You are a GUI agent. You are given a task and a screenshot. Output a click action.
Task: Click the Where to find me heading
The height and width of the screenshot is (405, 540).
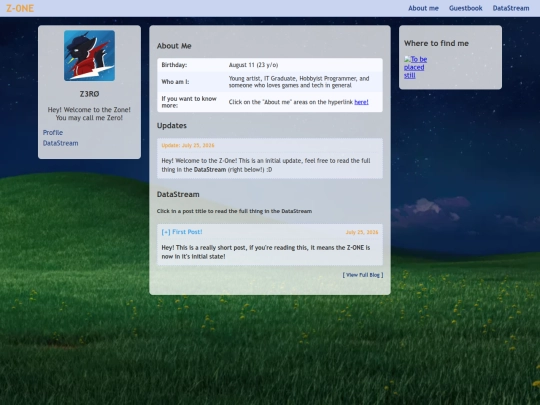[436, 43]
